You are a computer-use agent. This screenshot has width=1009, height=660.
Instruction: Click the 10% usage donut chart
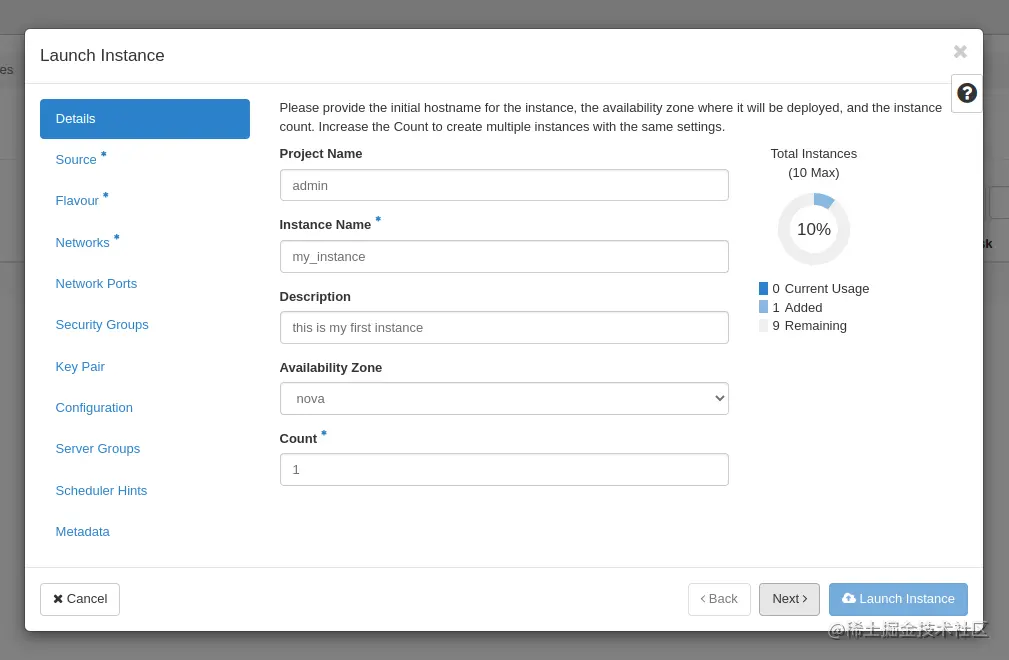point(813,229)
